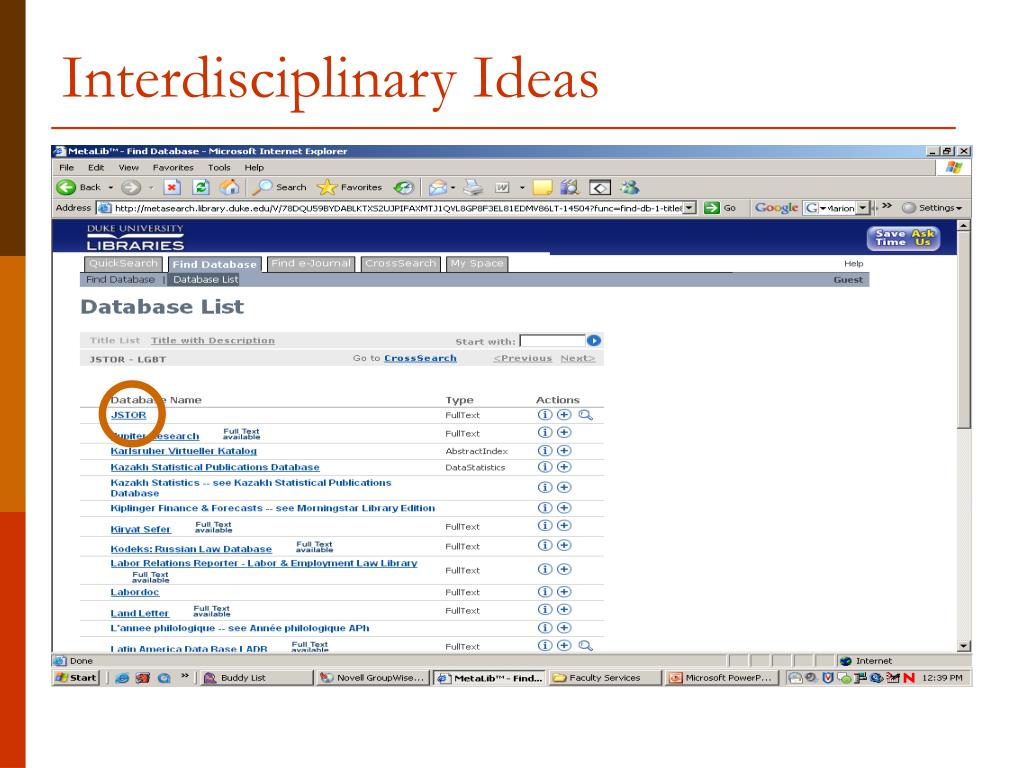Image resolution: width=1024 pixels, height=768 pixels.
Task: Switch to Novell GroupWise taskbar item
Action: (x=372, y=678)
